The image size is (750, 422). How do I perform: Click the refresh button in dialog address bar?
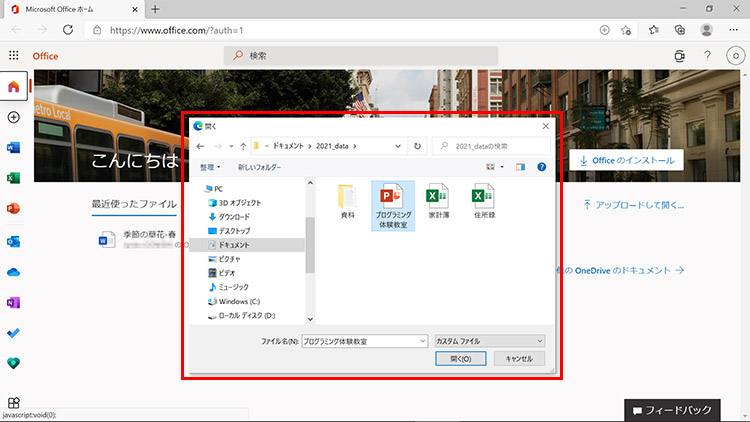point(416,146)
